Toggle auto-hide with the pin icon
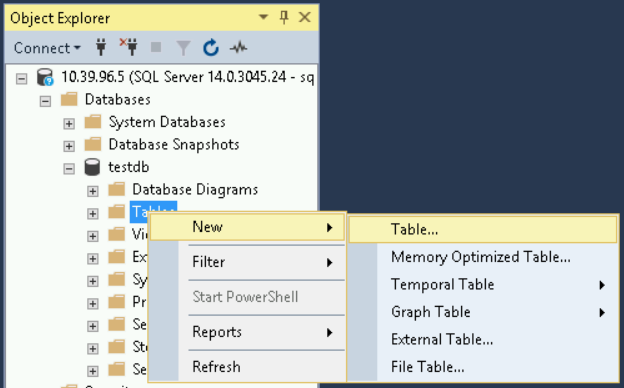The image size is (624, 388). point(284,18)
